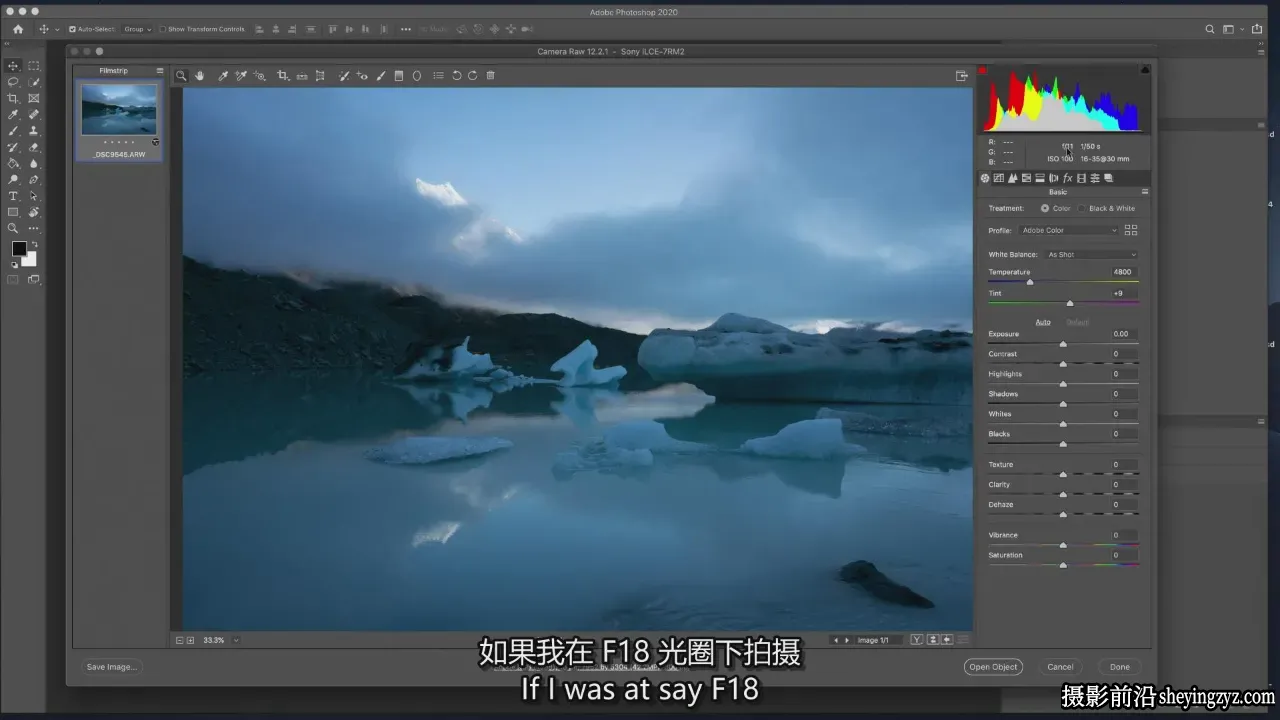Select the Transform tool in Camera Raw
The height and width of the screenshot is (720, 1280).
coord(320,76)
